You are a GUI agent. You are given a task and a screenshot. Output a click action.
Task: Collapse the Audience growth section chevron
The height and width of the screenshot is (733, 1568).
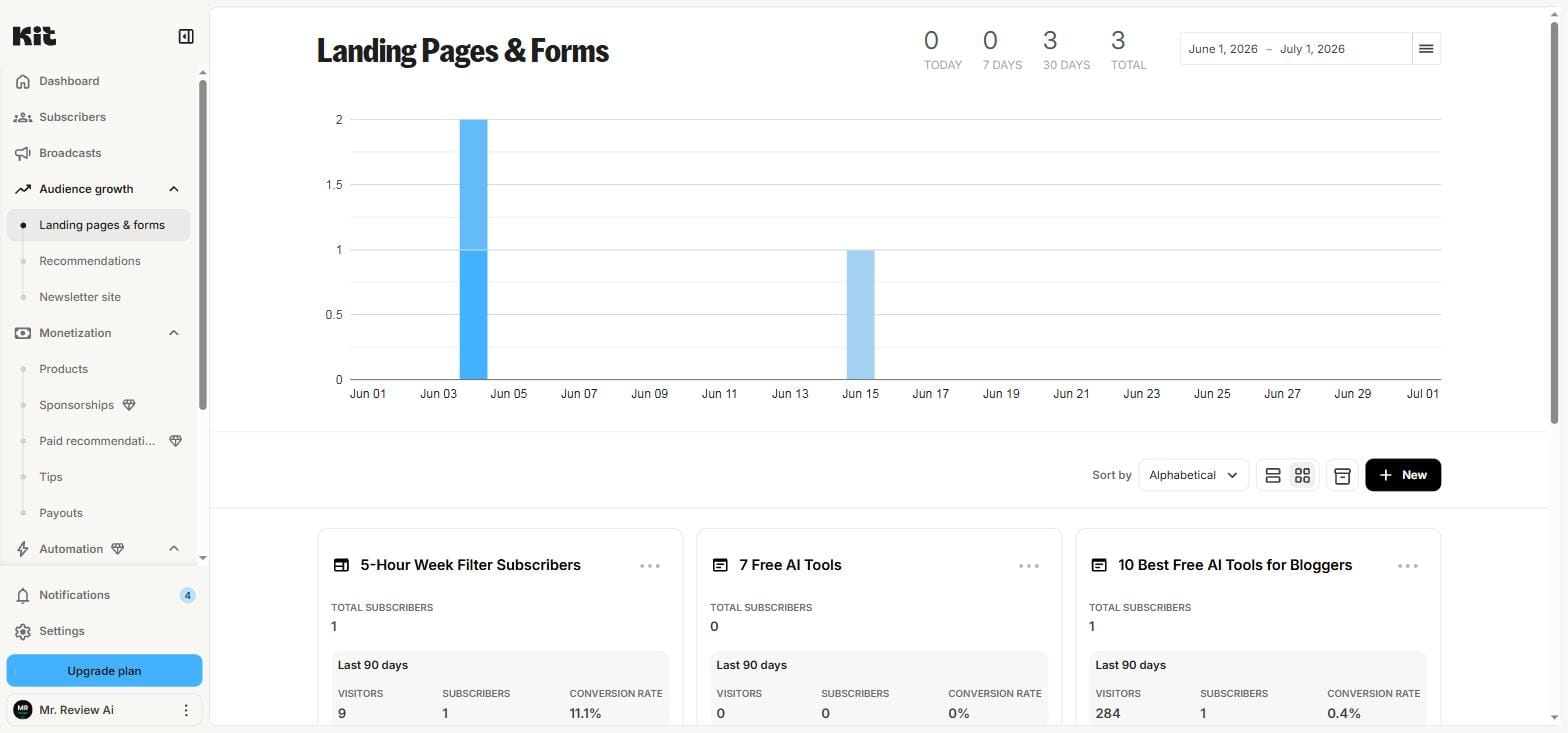(x=174, y=189)
